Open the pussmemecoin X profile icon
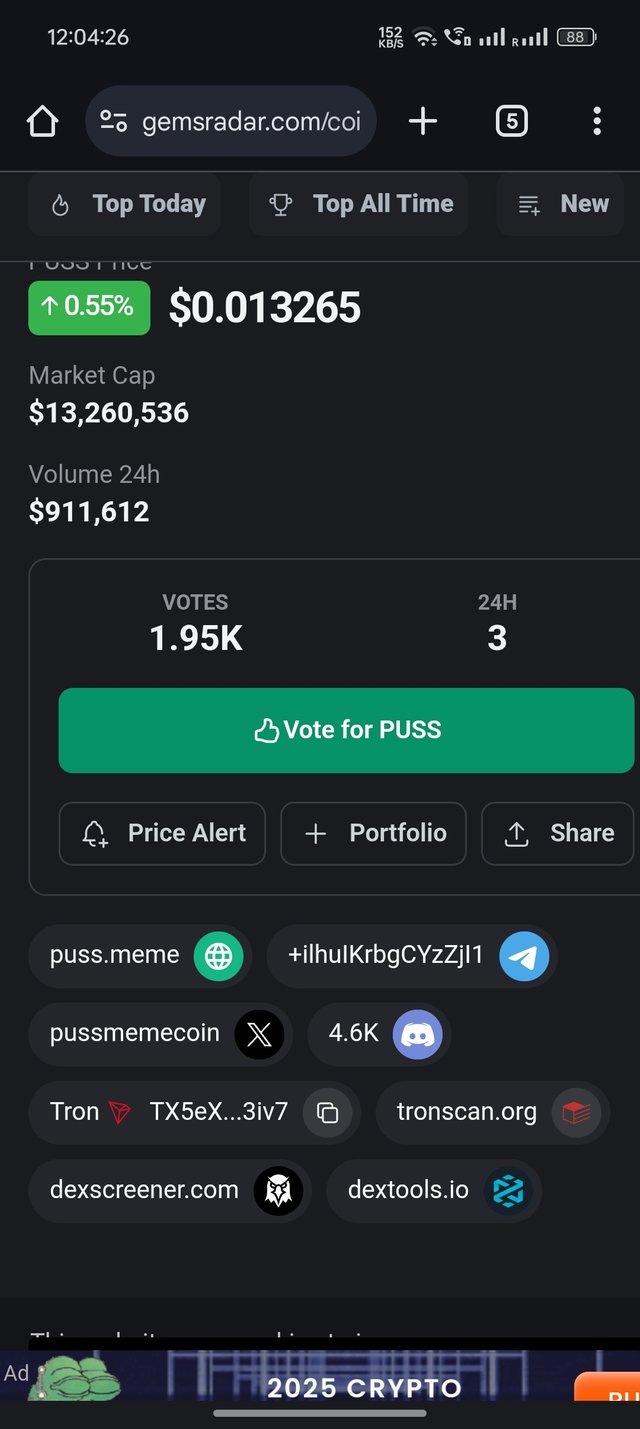The image size is (640, 1429). 259,1034
